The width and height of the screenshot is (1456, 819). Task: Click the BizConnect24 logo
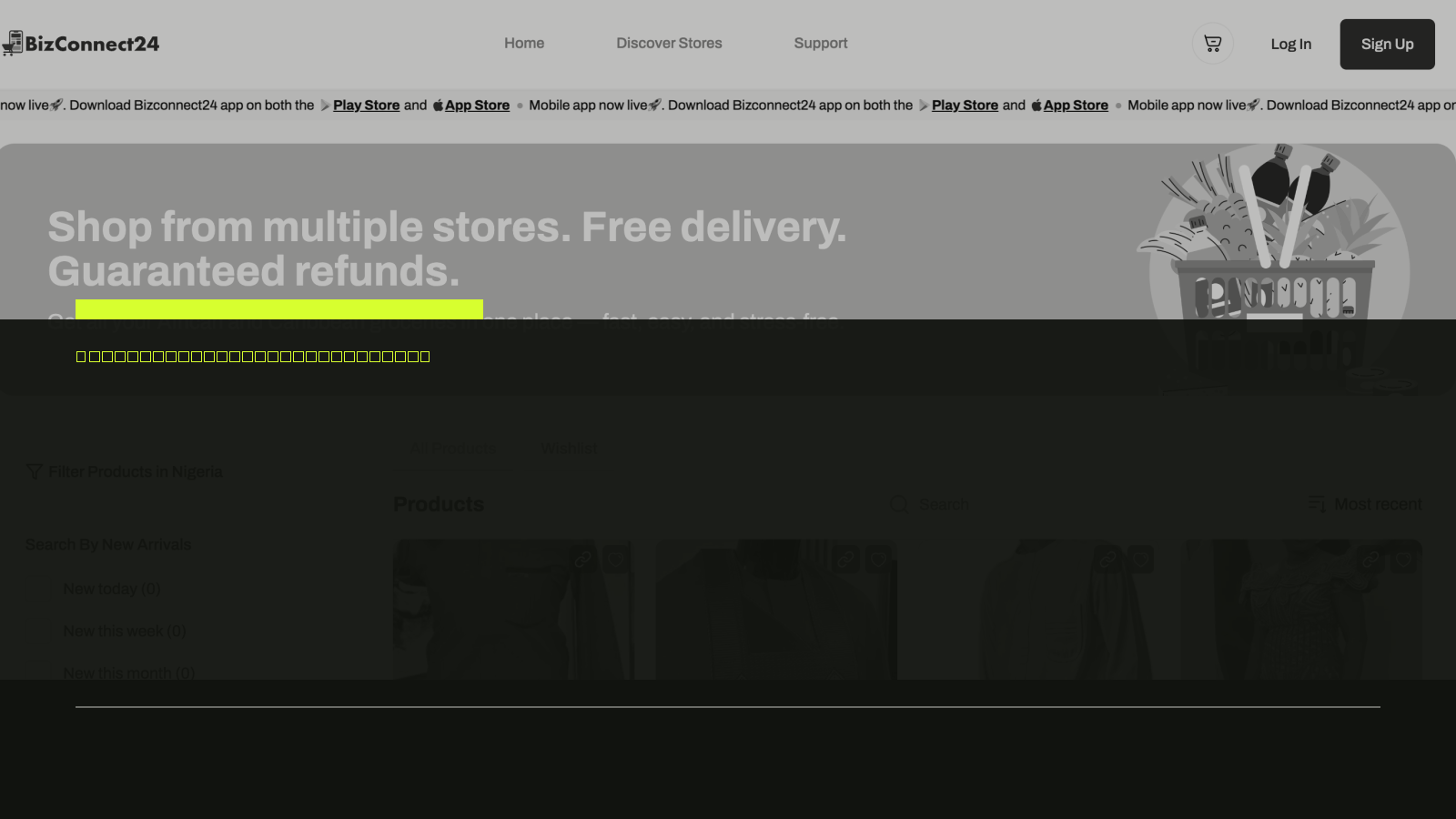(80, 44)
